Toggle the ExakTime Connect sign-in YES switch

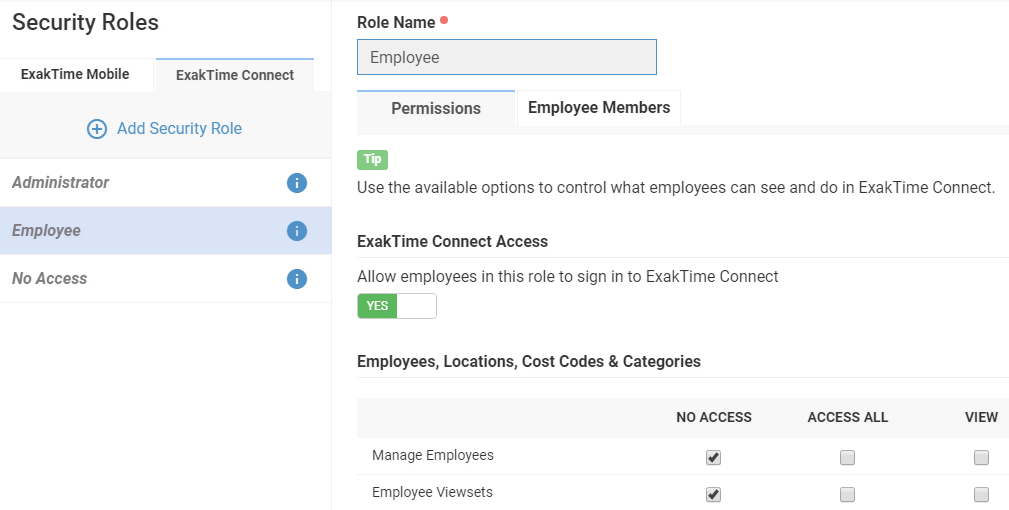coord(397,306)
